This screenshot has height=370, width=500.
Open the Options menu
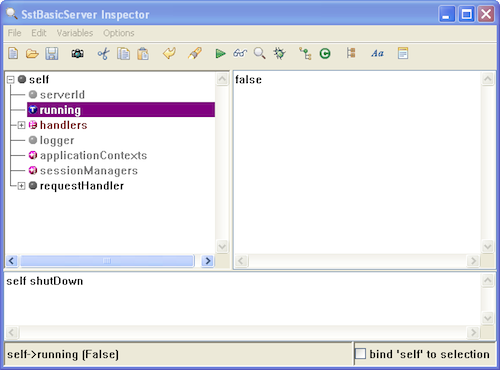coord(119,33)
